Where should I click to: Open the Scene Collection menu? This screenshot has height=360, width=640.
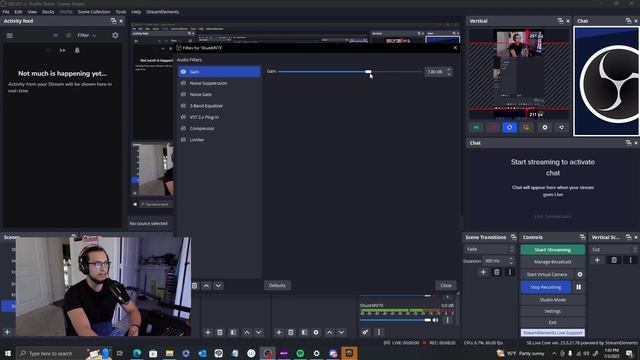pos(94,12)
